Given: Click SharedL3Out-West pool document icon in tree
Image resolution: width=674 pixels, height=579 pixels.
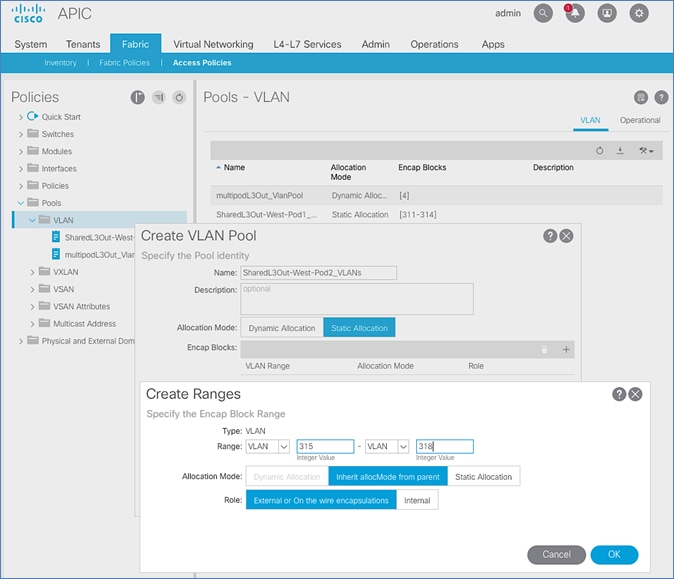Looking at the screenshot, I should [55, 237].
